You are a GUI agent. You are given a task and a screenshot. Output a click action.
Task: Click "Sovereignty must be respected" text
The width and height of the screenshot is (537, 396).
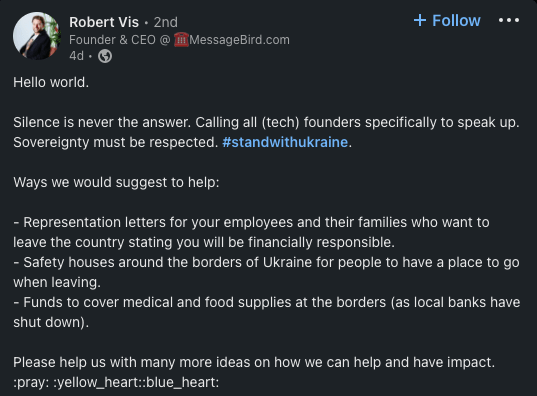click(115, 142)
